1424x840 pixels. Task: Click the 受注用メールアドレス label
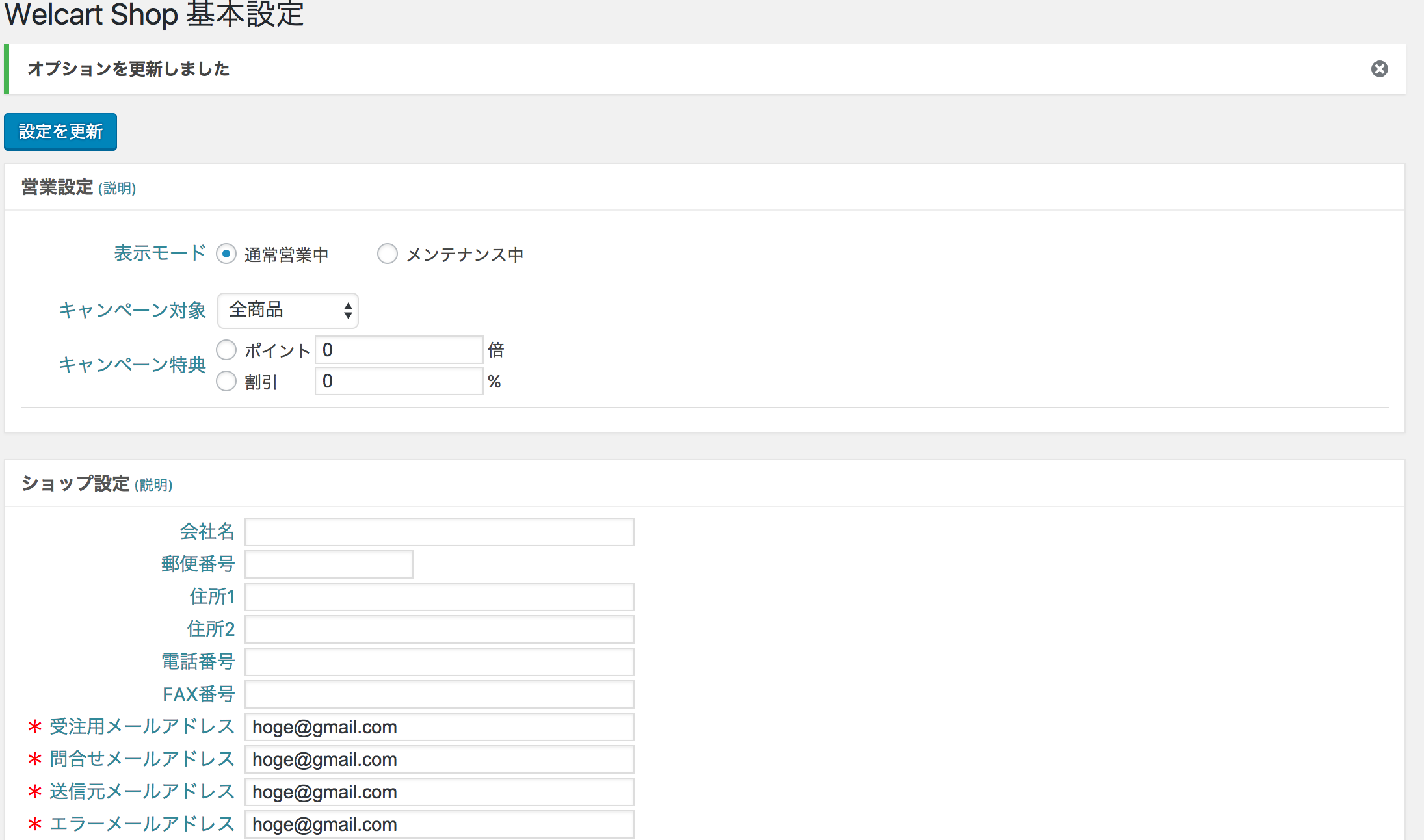pyautogui.click(x=142, y=726)
